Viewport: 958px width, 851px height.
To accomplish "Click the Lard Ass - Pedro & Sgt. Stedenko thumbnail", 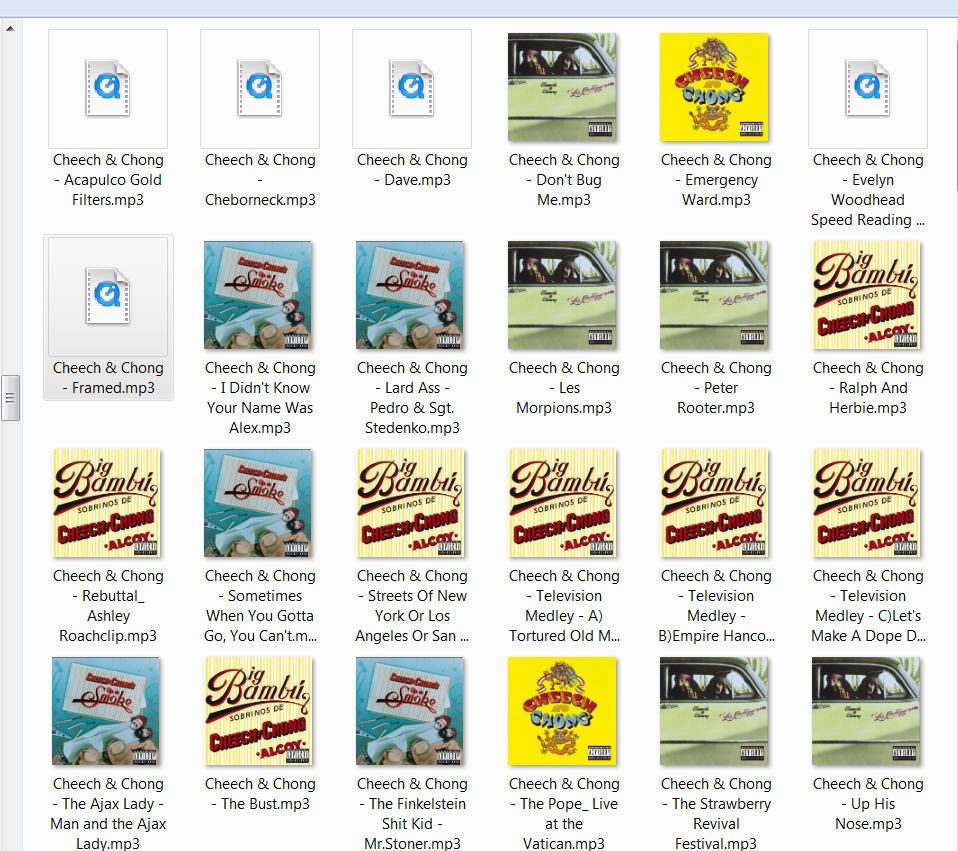I will tap(410, 296).
